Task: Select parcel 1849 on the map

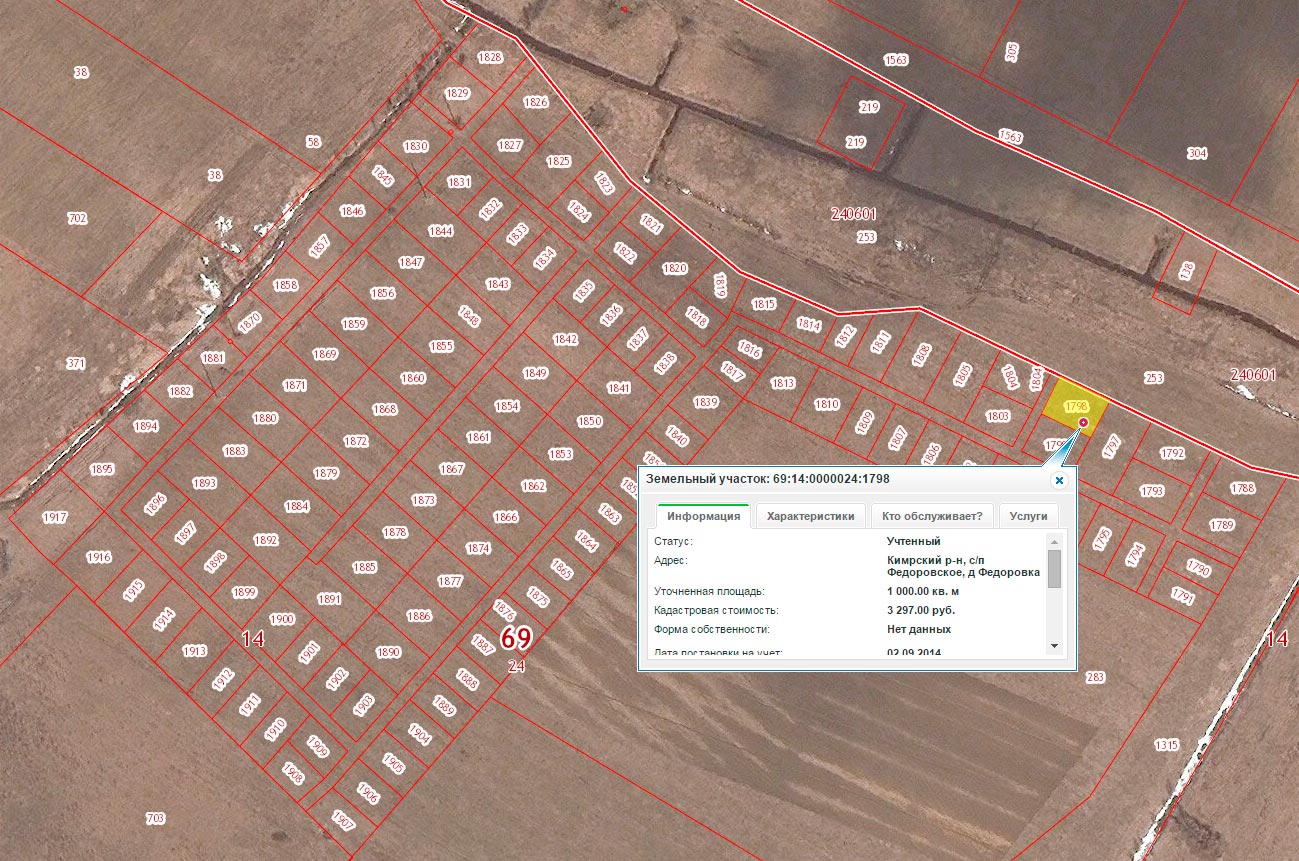Action: click(535, 373)
